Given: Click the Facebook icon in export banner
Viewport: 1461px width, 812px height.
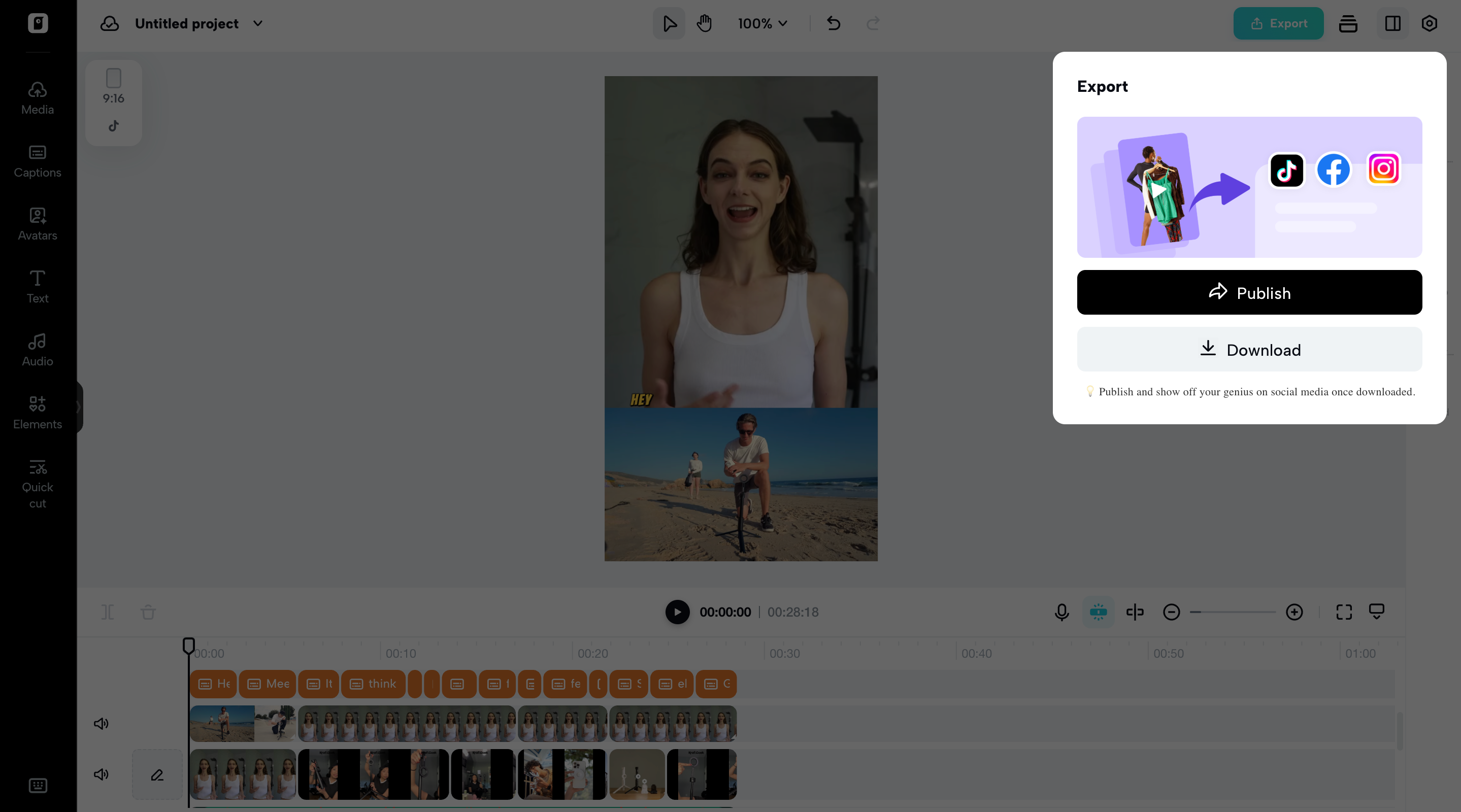Looking at the screenshot, I should pos(1334,170).
